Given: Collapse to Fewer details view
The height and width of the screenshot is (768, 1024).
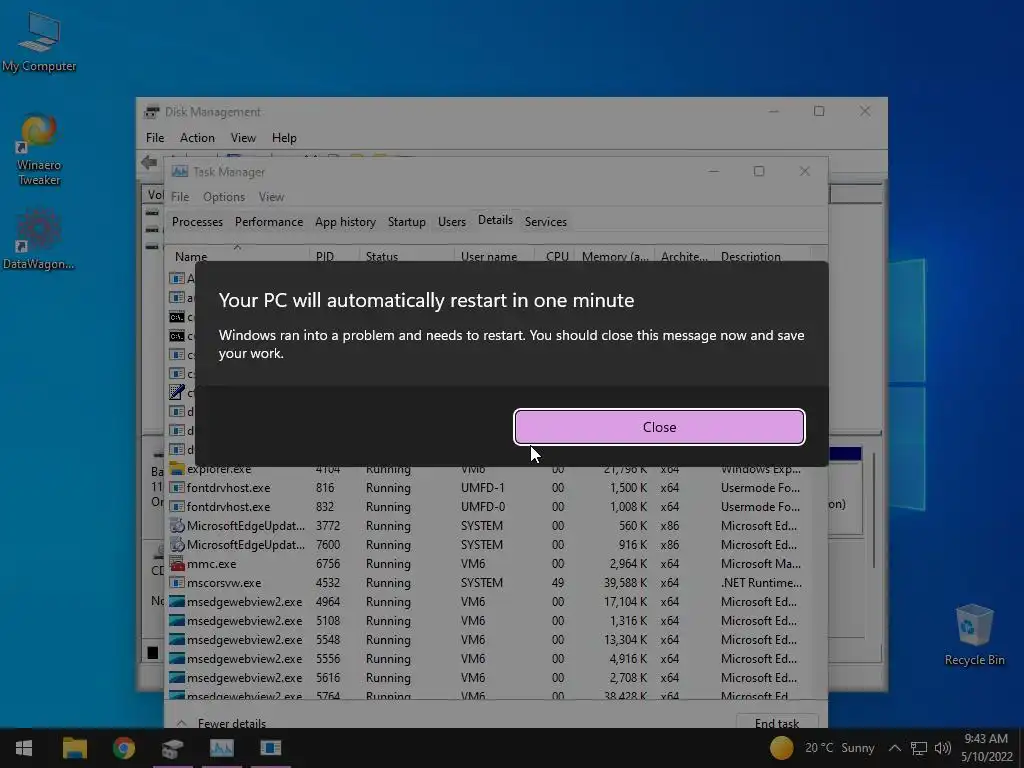Looking at the screenshot, I should coord(222,723).
